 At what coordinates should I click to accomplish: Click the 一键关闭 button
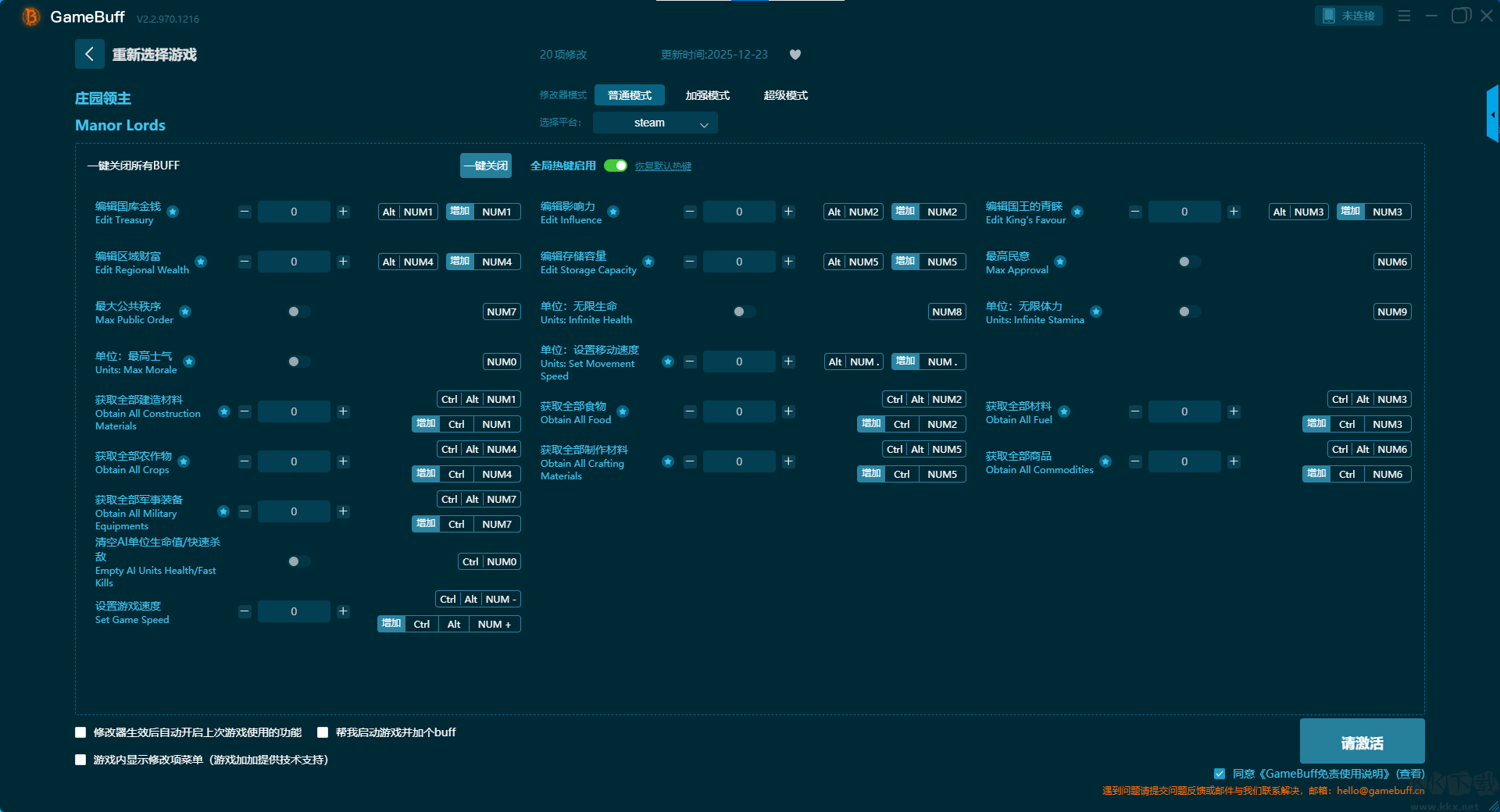pyautogui.click(x=486, y=166)
